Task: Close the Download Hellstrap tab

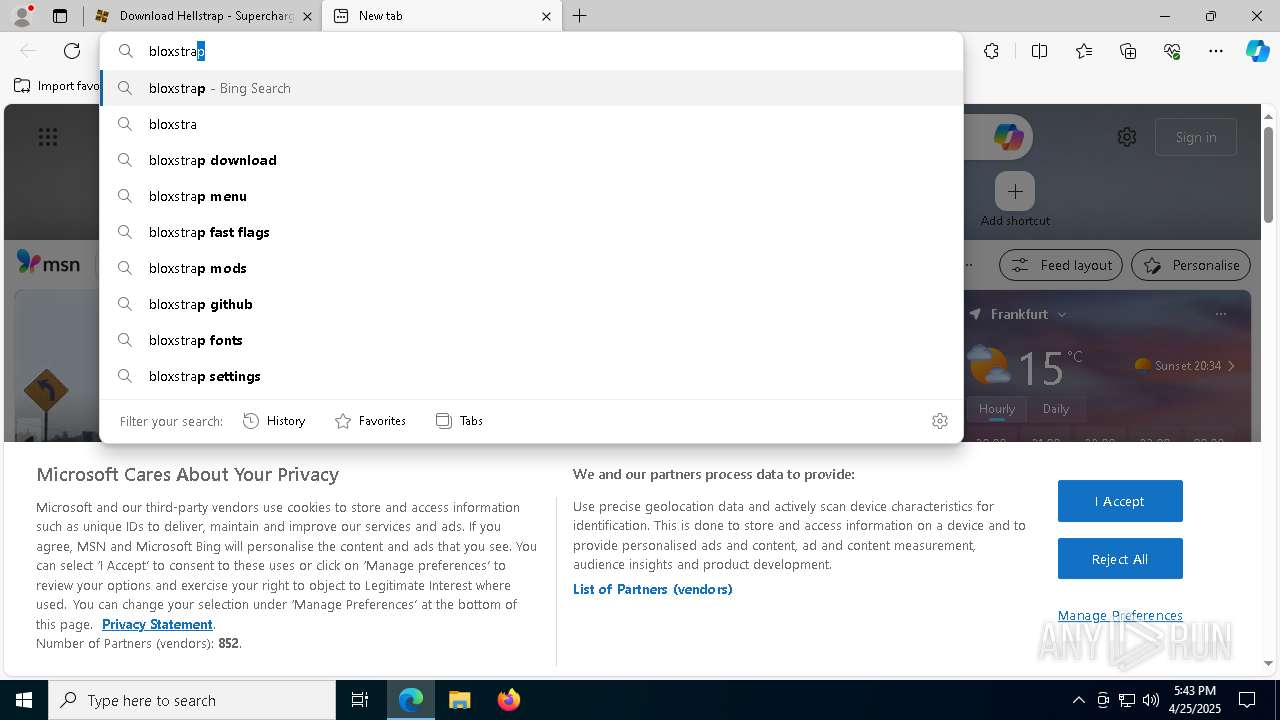Action: (308, 16)
